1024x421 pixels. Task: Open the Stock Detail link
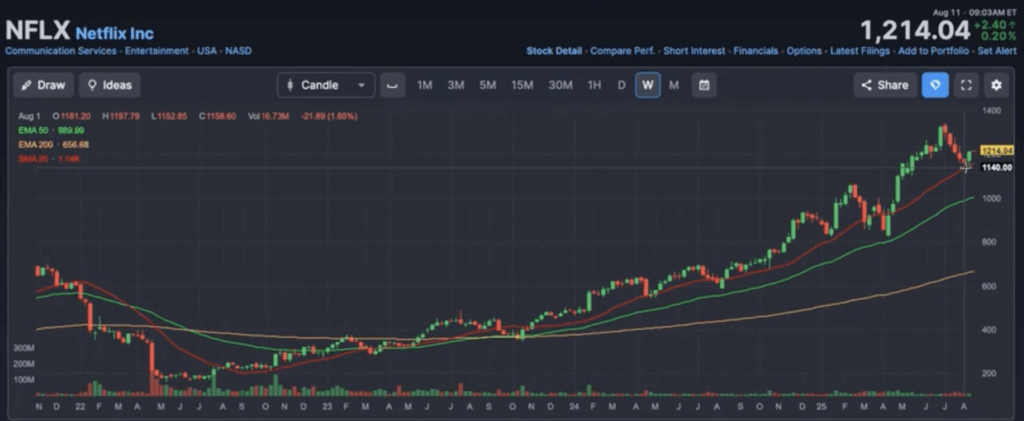tap(554, 51)
